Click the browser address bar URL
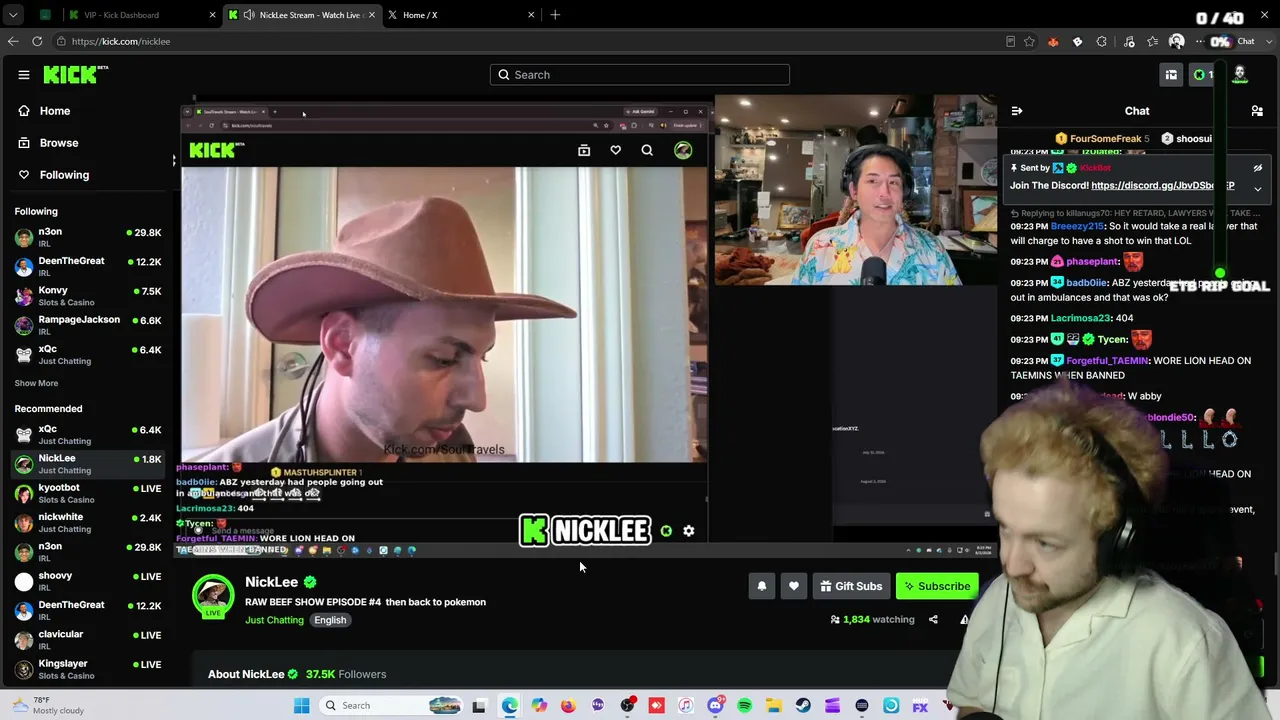The height and width of the screenshot is (720, 1280). coord(121,41)
